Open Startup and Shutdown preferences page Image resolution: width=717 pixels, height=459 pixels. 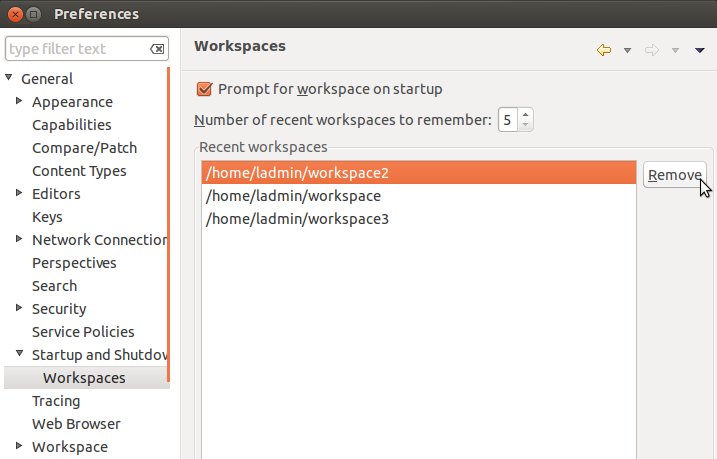pos(99,355)
